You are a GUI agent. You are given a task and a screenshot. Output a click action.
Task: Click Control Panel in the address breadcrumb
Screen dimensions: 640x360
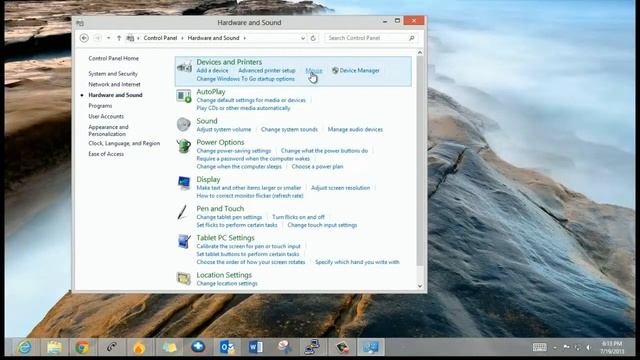pyautogui.click(x=160, y=38)
